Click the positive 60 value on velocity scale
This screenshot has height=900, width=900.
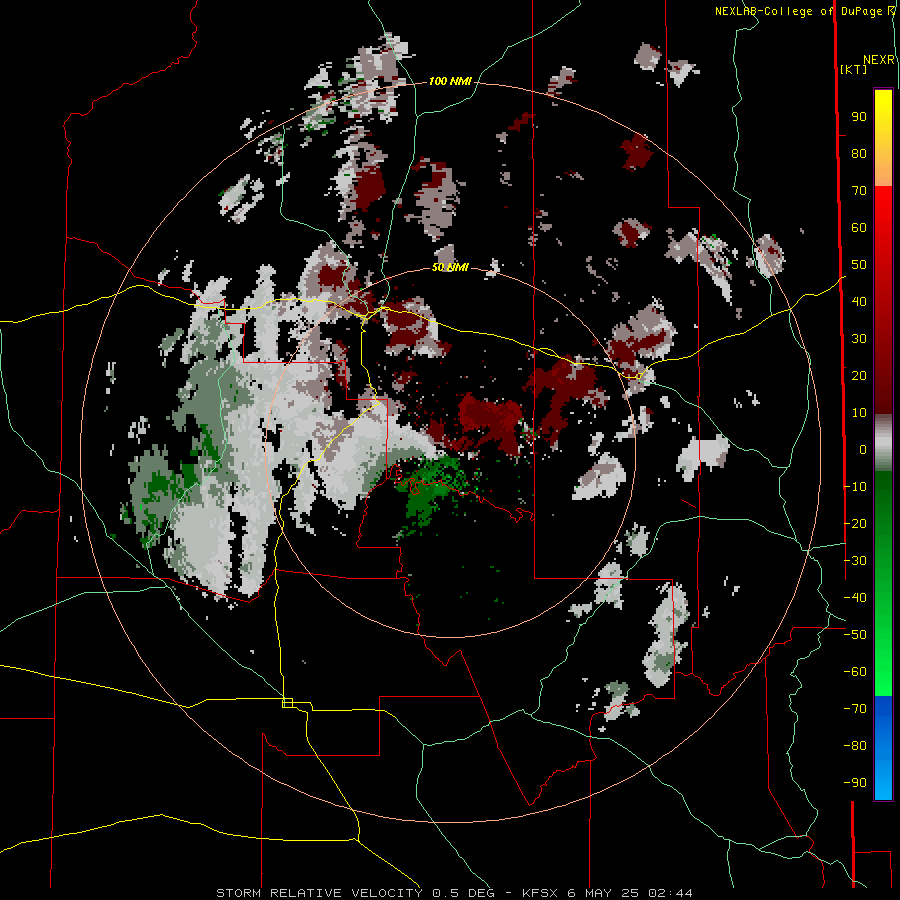tap(859, 228)
